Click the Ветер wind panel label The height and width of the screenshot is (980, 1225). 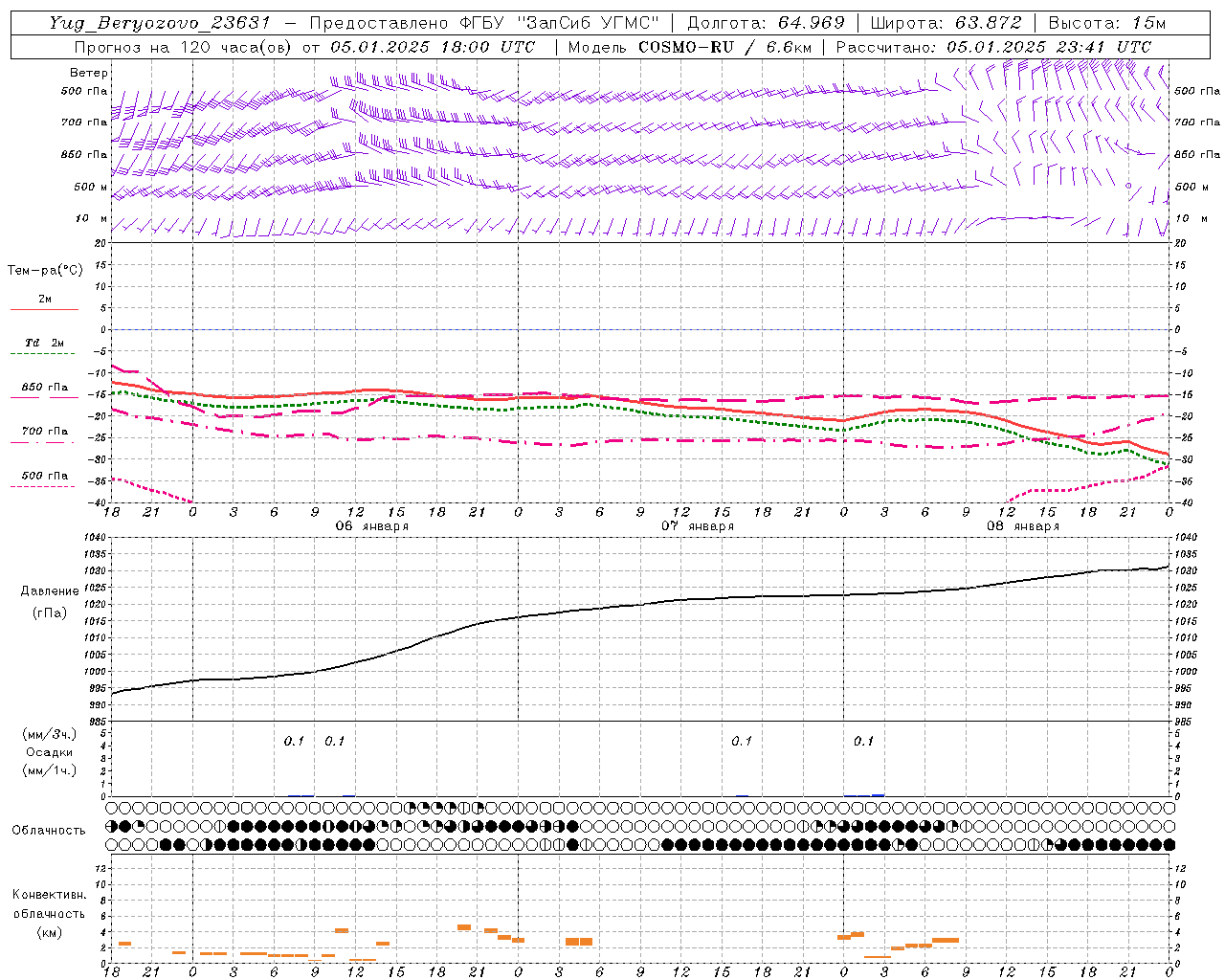89,73
